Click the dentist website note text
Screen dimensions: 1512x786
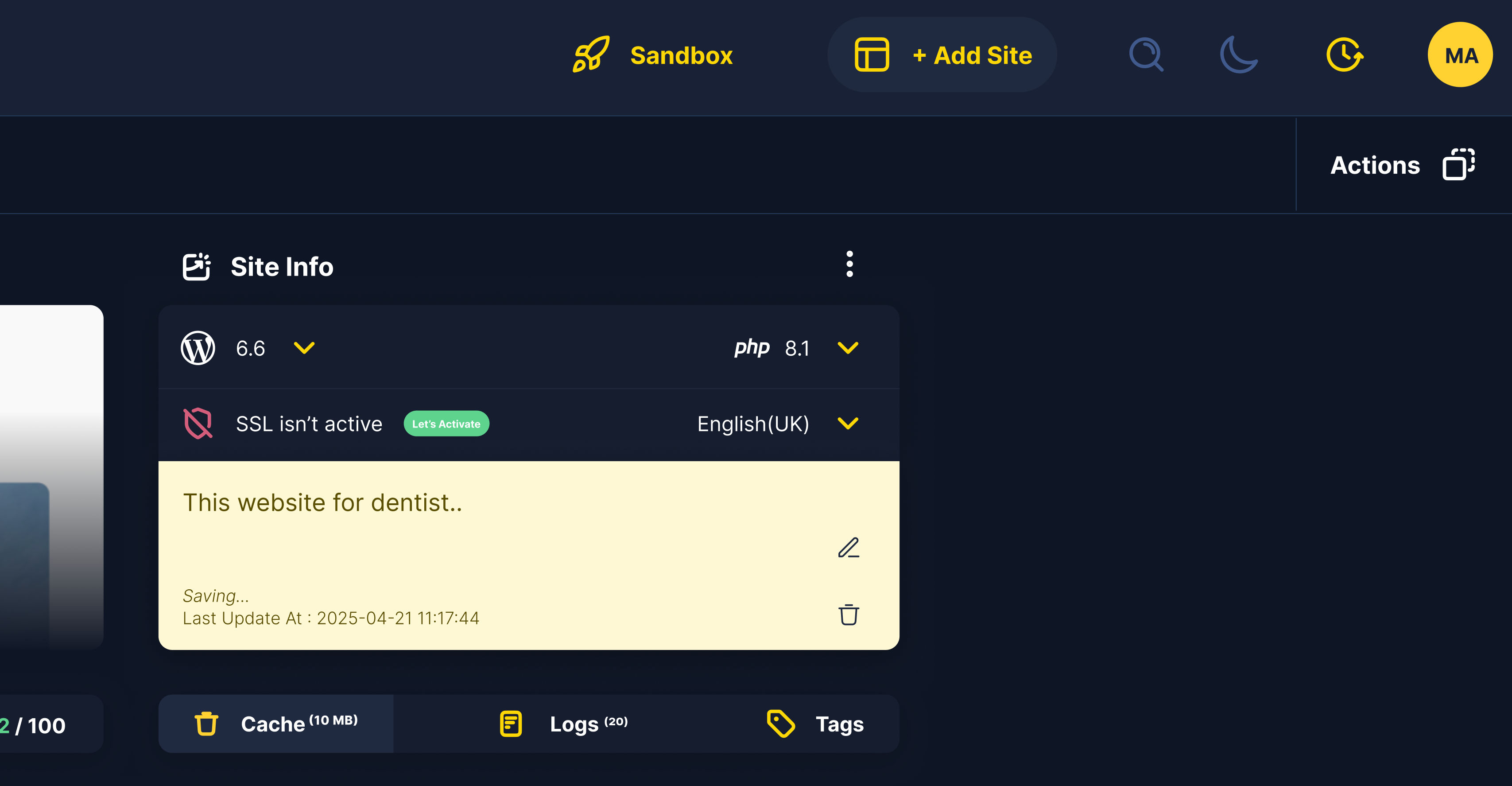pyautogui.click(x=323, y=503)
